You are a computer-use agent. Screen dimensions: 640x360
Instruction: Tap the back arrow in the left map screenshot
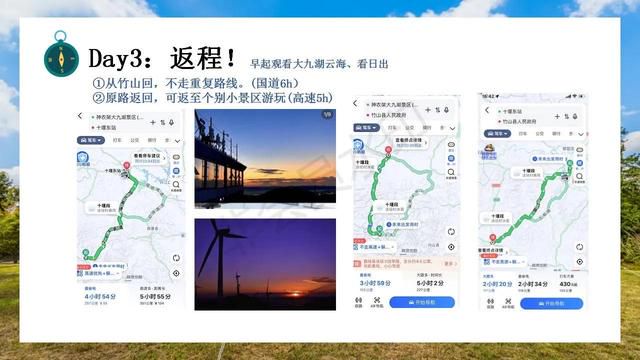pos(80,116)
